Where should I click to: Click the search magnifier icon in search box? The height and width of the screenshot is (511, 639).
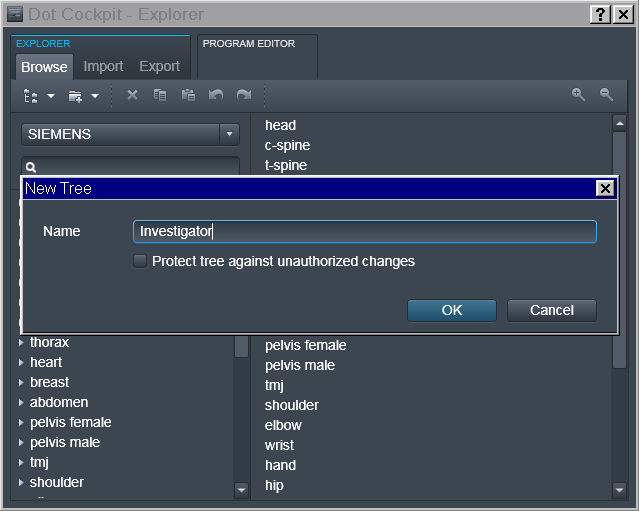(31, 167)
